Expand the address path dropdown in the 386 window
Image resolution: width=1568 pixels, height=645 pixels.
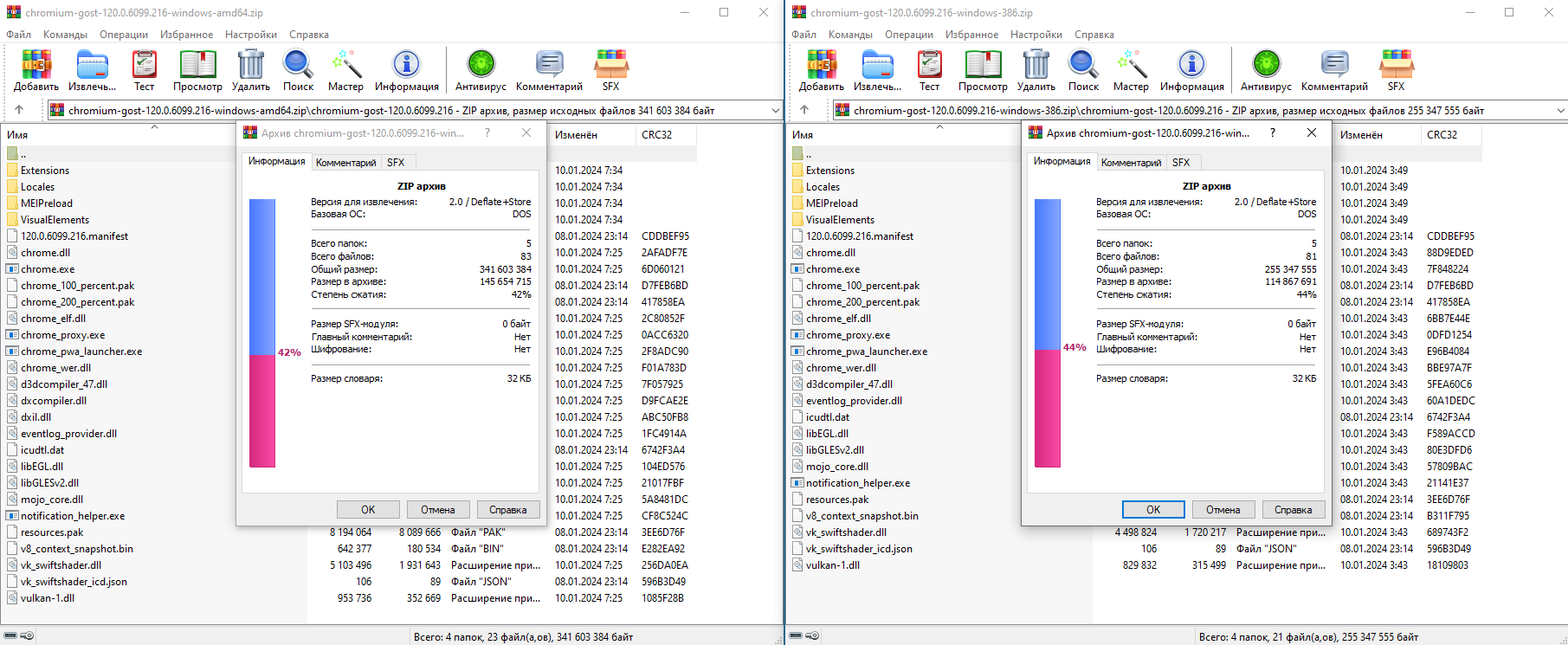1560,111
